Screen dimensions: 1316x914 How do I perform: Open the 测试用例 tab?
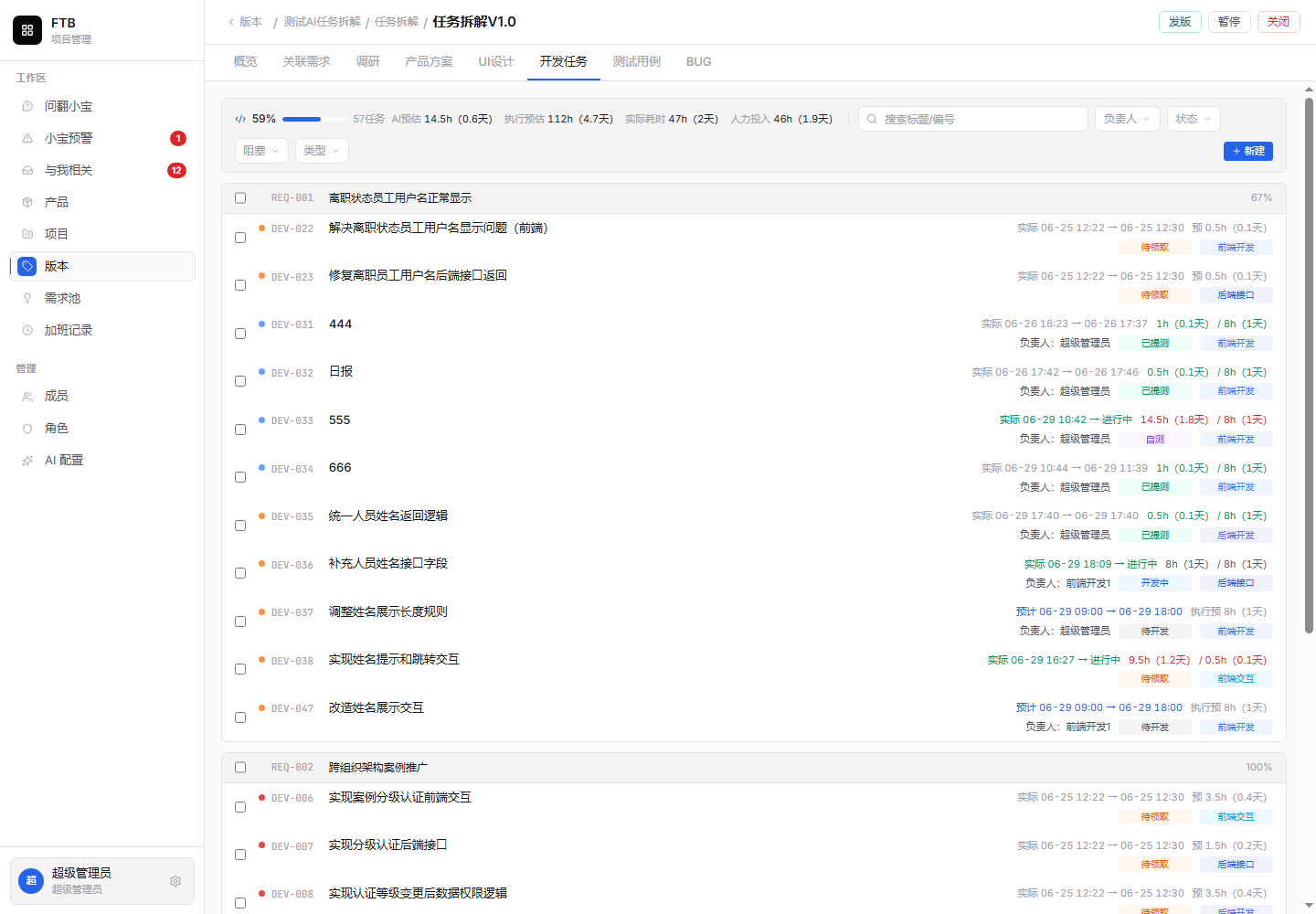click(x=637, y=61)
